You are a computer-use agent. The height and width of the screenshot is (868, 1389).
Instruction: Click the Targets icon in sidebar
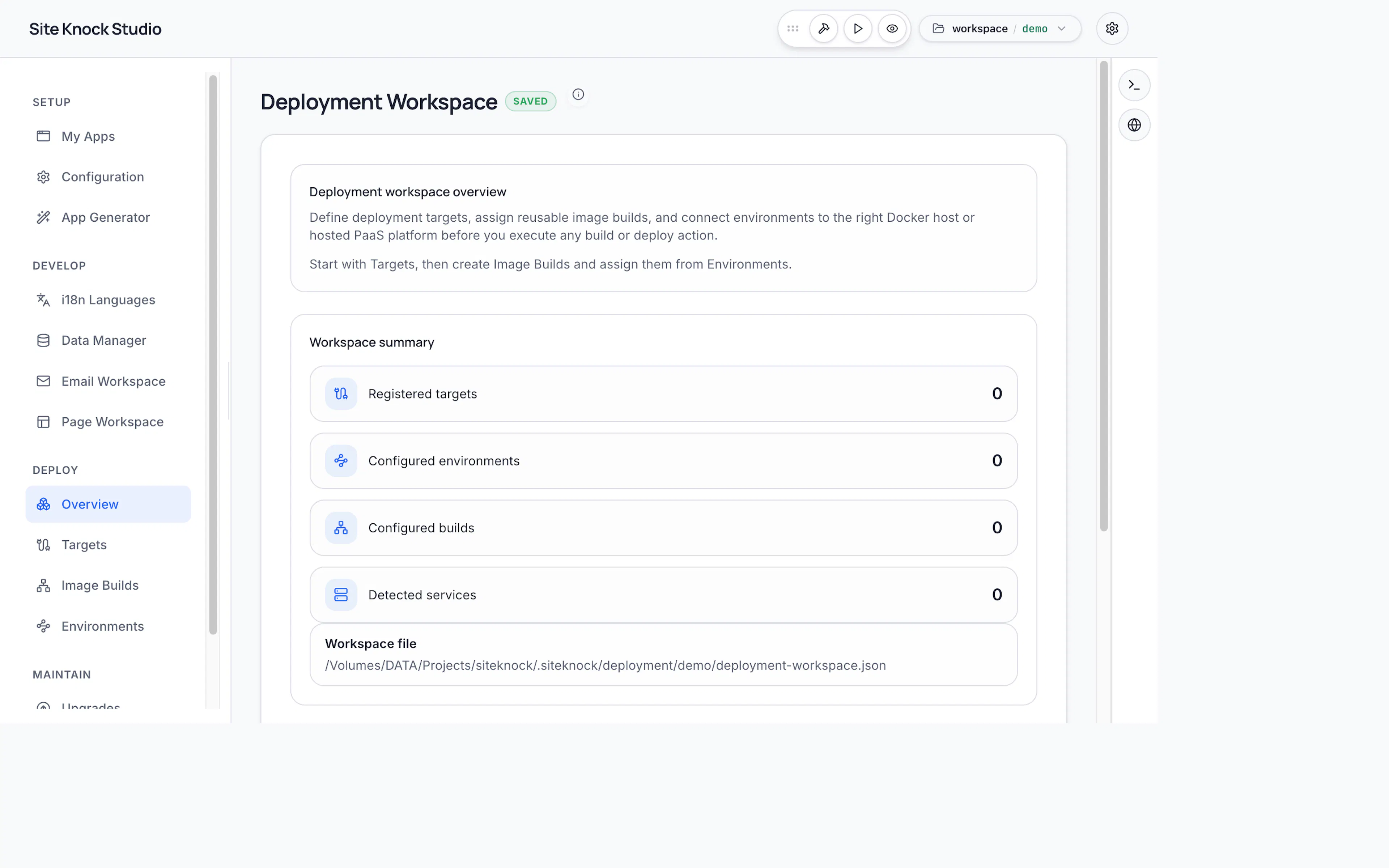click(x=44, y=545)
